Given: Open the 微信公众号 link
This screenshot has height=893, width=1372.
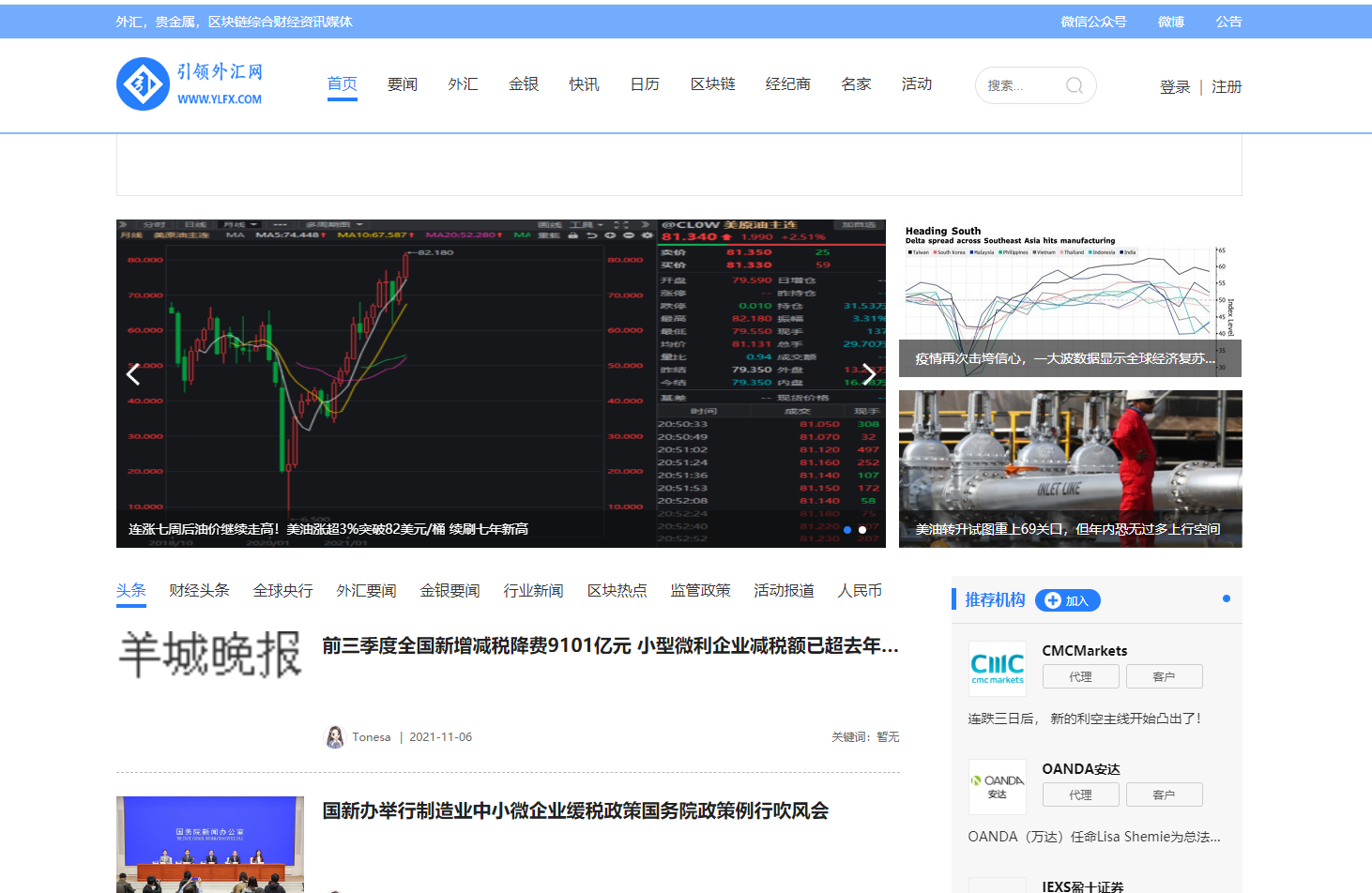Looking at the screenshot, I should tap(1094, 22).
